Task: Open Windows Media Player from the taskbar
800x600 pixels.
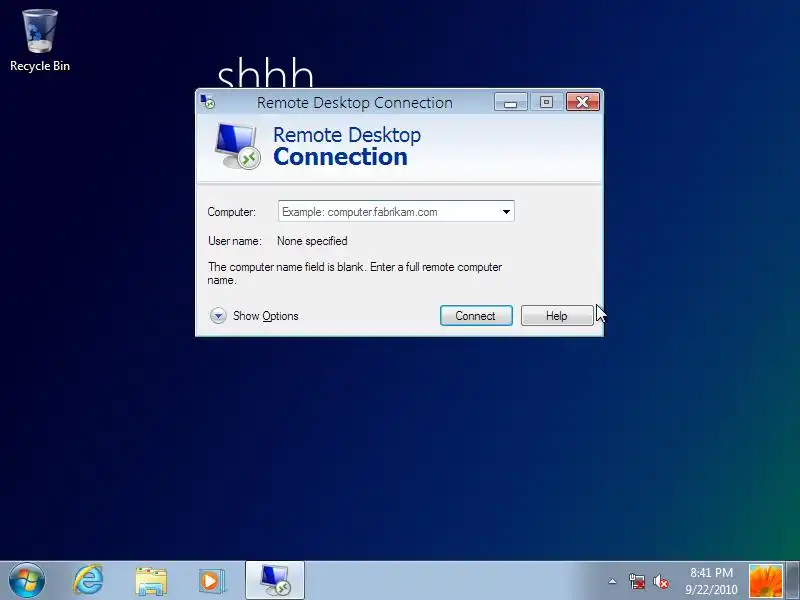Action: 211,581
